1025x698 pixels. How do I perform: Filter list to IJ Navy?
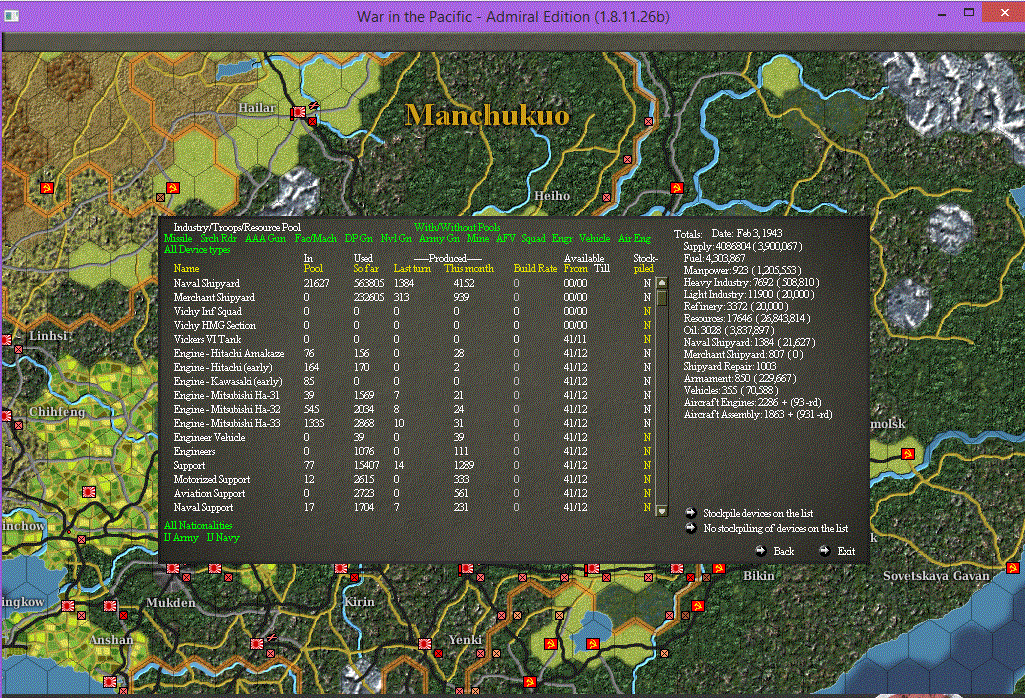[223, 537]
